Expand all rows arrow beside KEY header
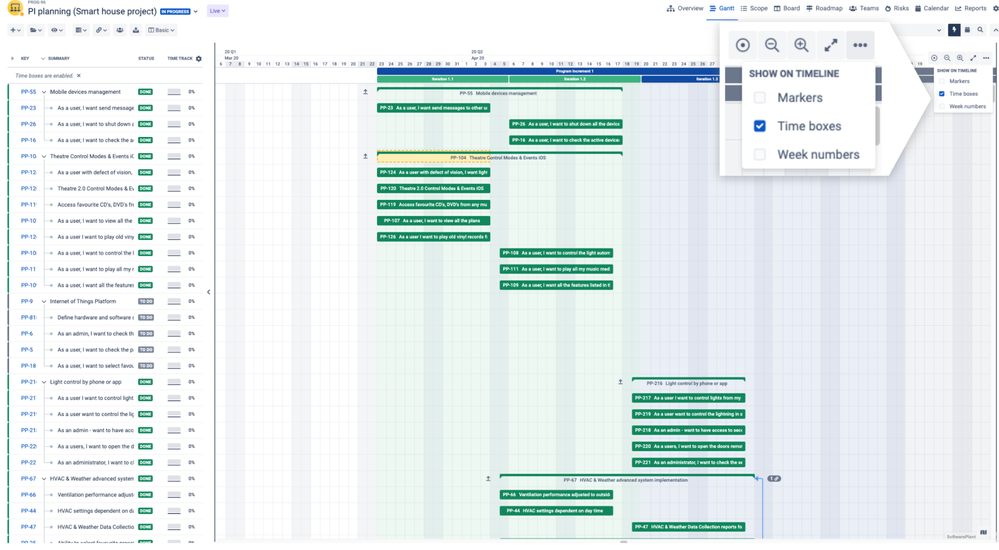 pos(12,59)
